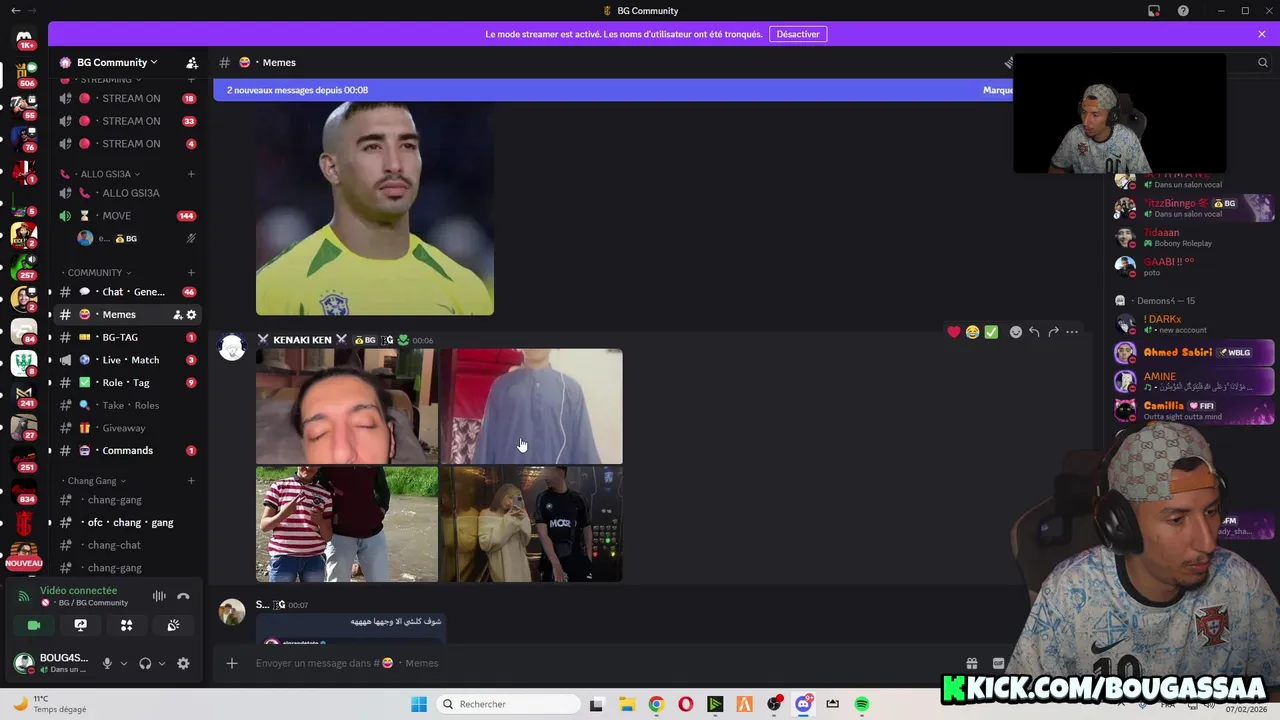Open user settings gear
The width and height of the screenshot is (1280, 720).
click(183, 663)
